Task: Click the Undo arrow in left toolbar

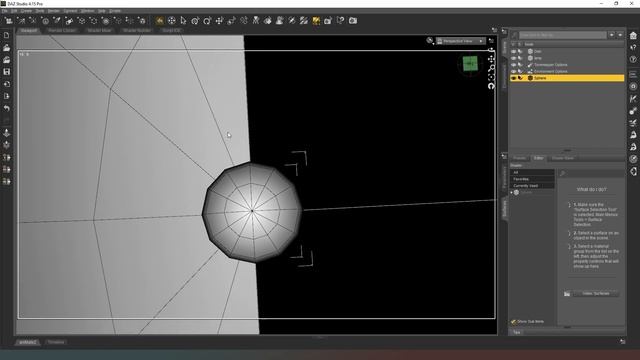Action: [x=7, y=108]
